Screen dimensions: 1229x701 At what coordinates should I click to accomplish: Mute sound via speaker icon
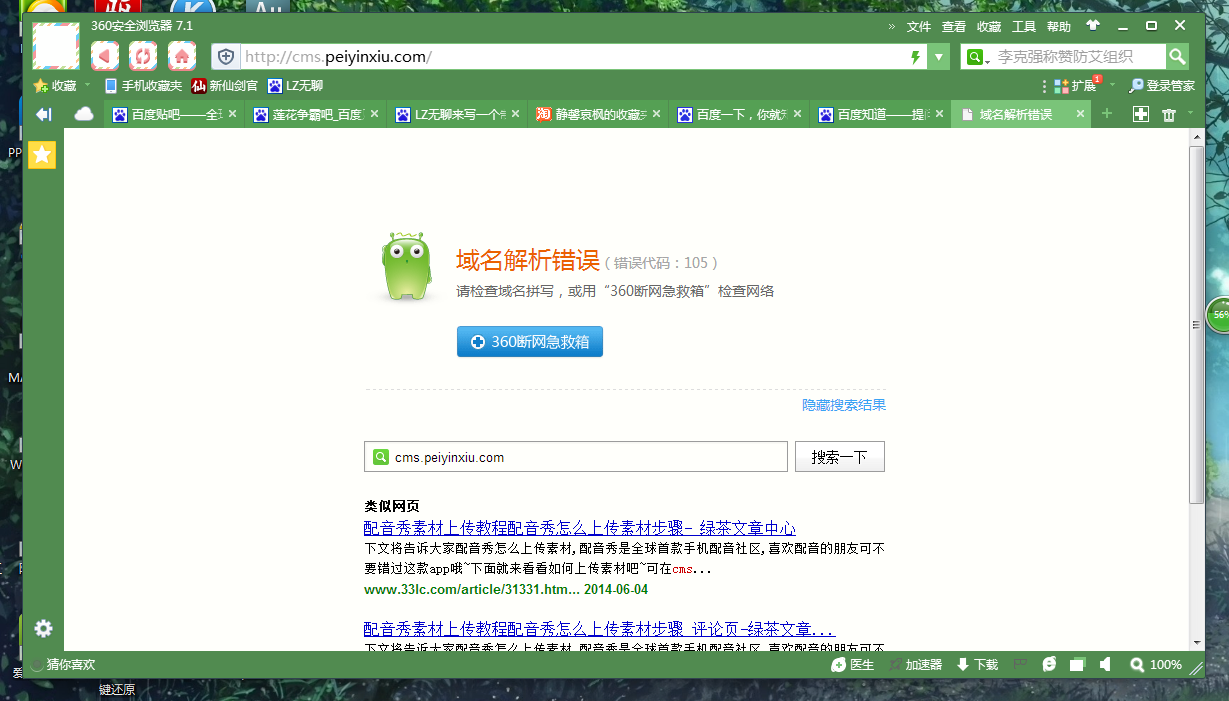tap(1105, 664)
